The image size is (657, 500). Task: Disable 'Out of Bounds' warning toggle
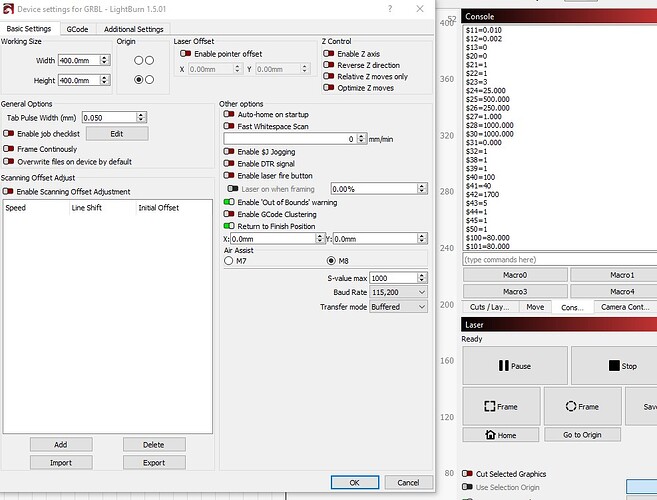point(229,202)
